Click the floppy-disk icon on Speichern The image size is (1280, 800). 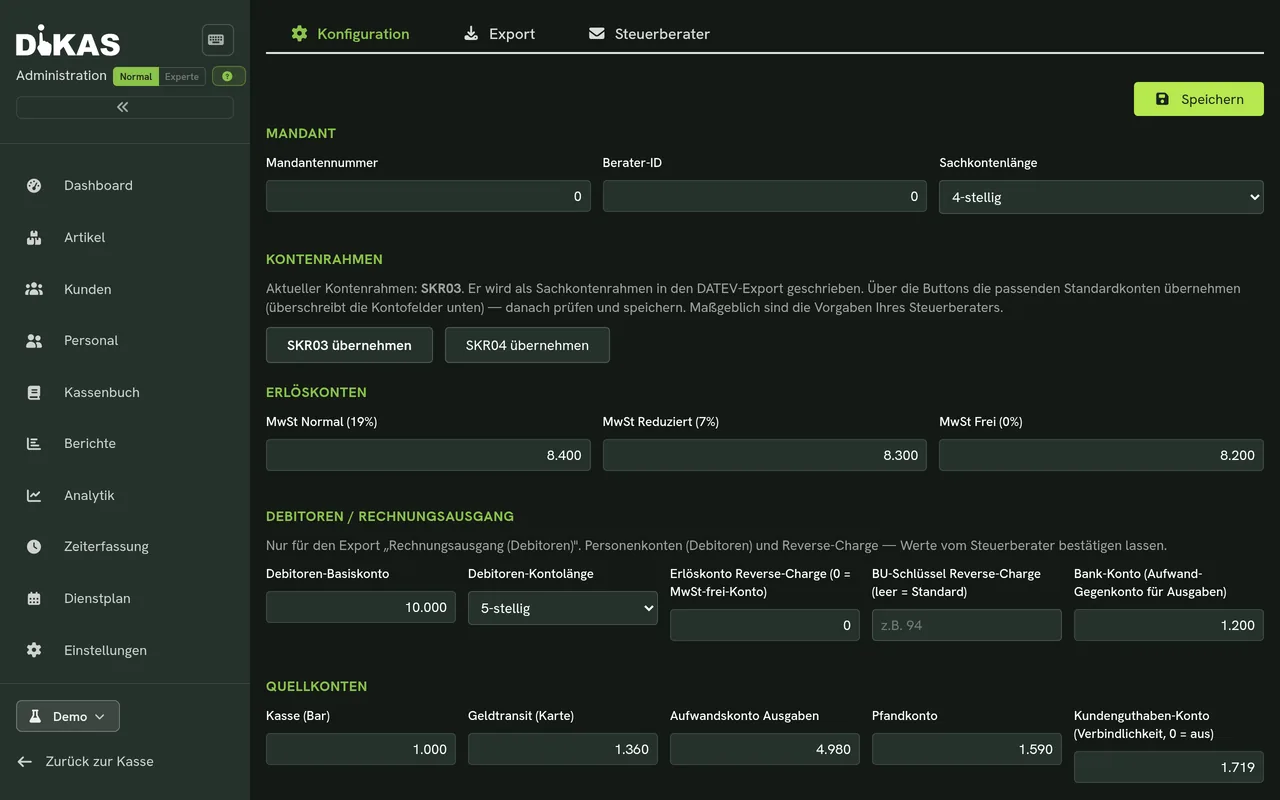pos(1162,99)
